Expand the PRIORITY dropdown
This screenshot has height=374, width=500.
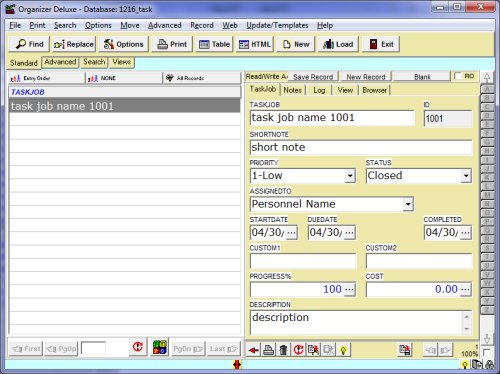(350, 176)
